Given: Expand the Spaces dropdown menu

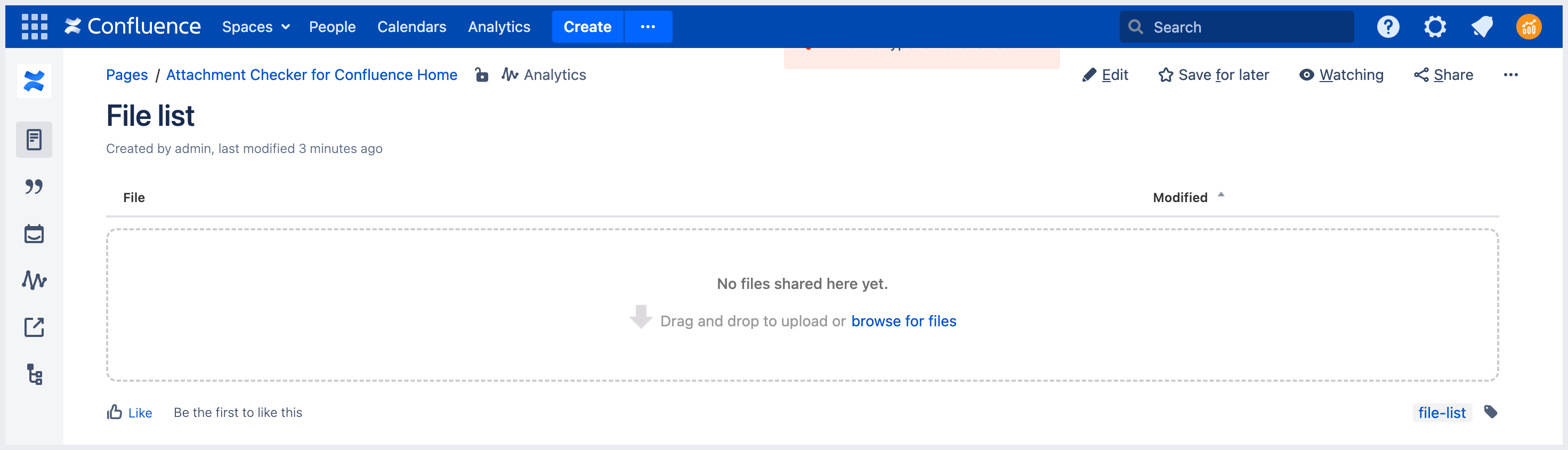Looking at the screenshot, I should pos(256,27).
